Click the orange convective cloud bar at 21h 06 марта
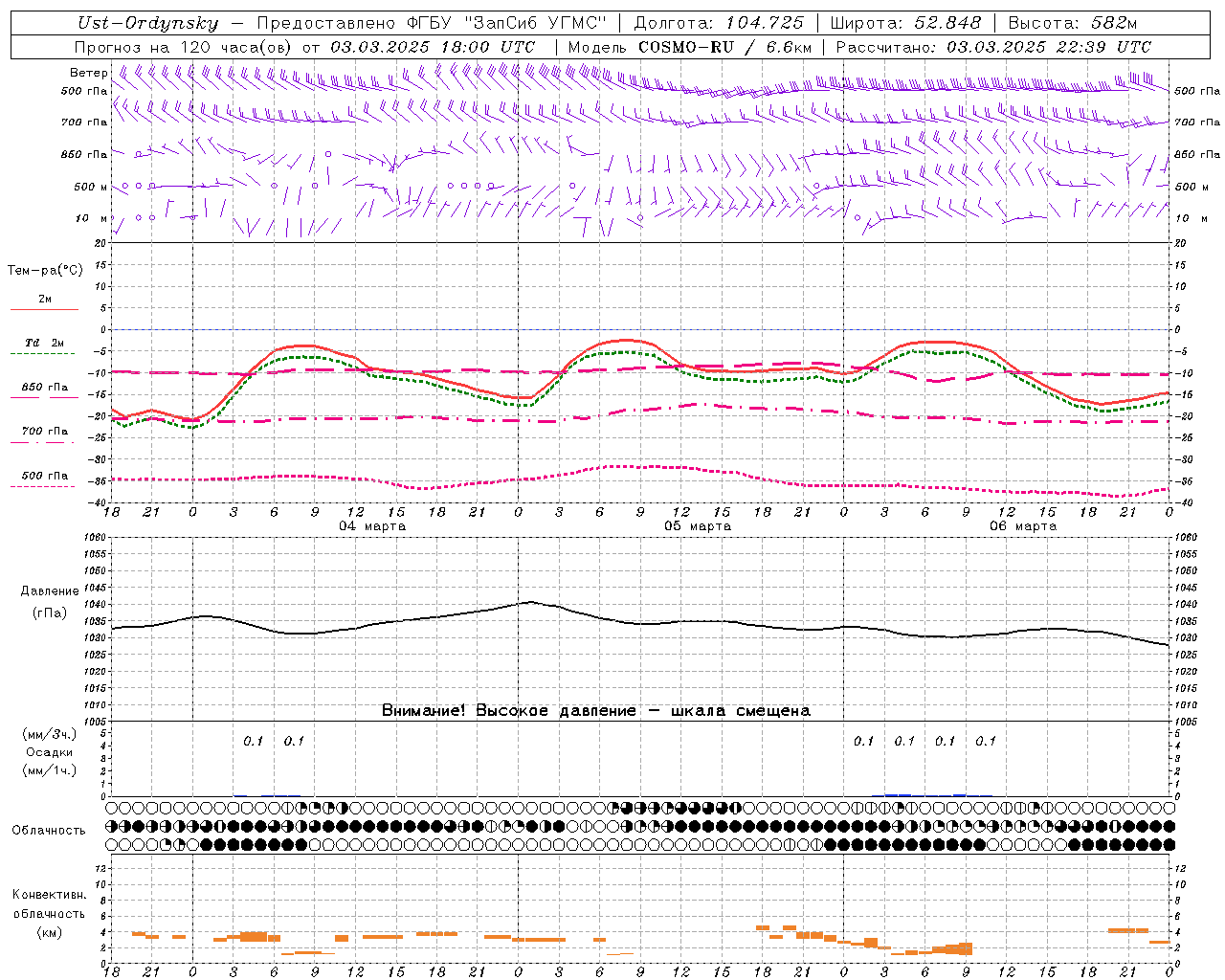 point(1128,930)
